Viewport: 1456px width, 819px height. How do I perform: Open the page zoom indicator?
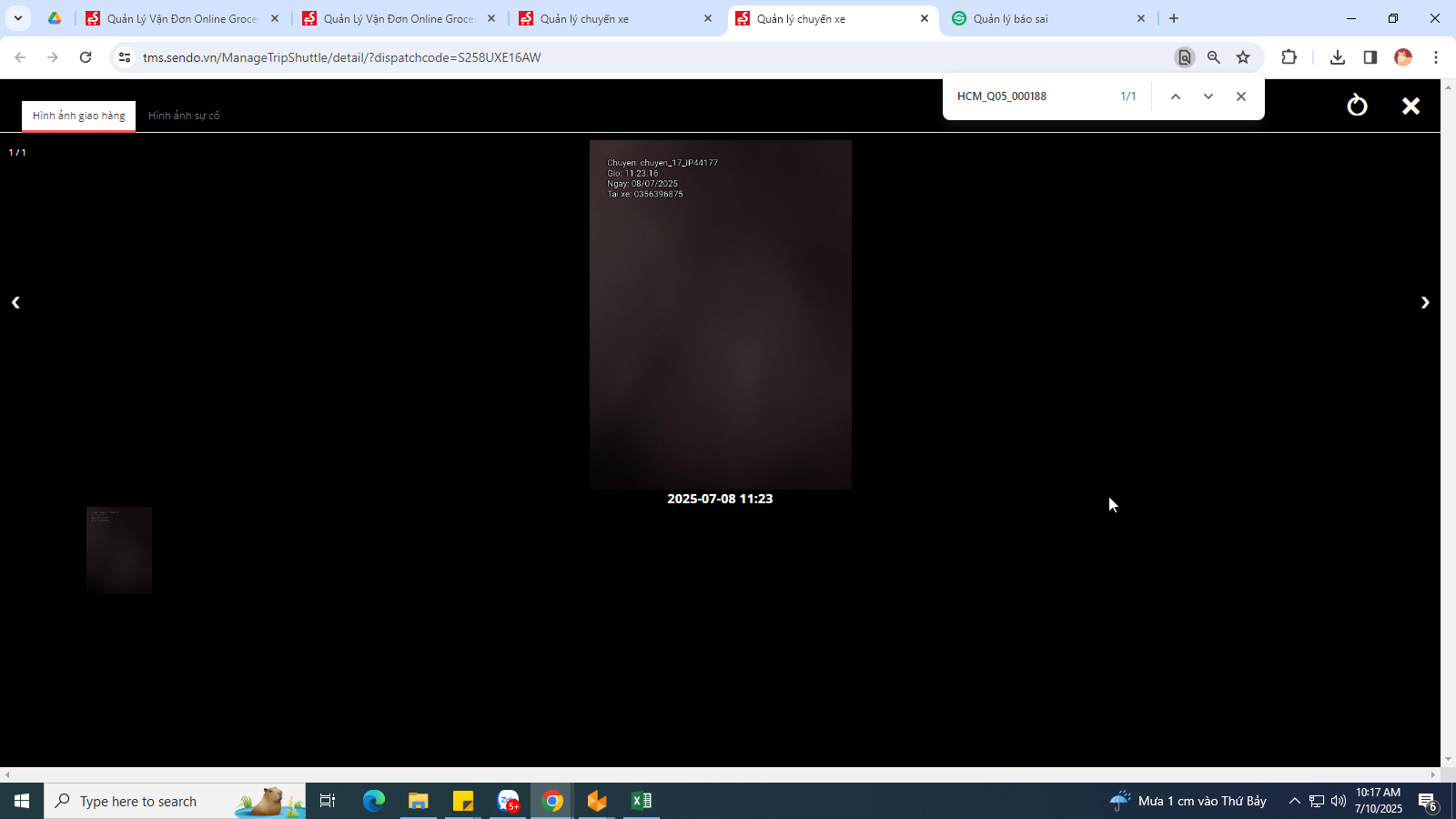(x=1214, y=57)
